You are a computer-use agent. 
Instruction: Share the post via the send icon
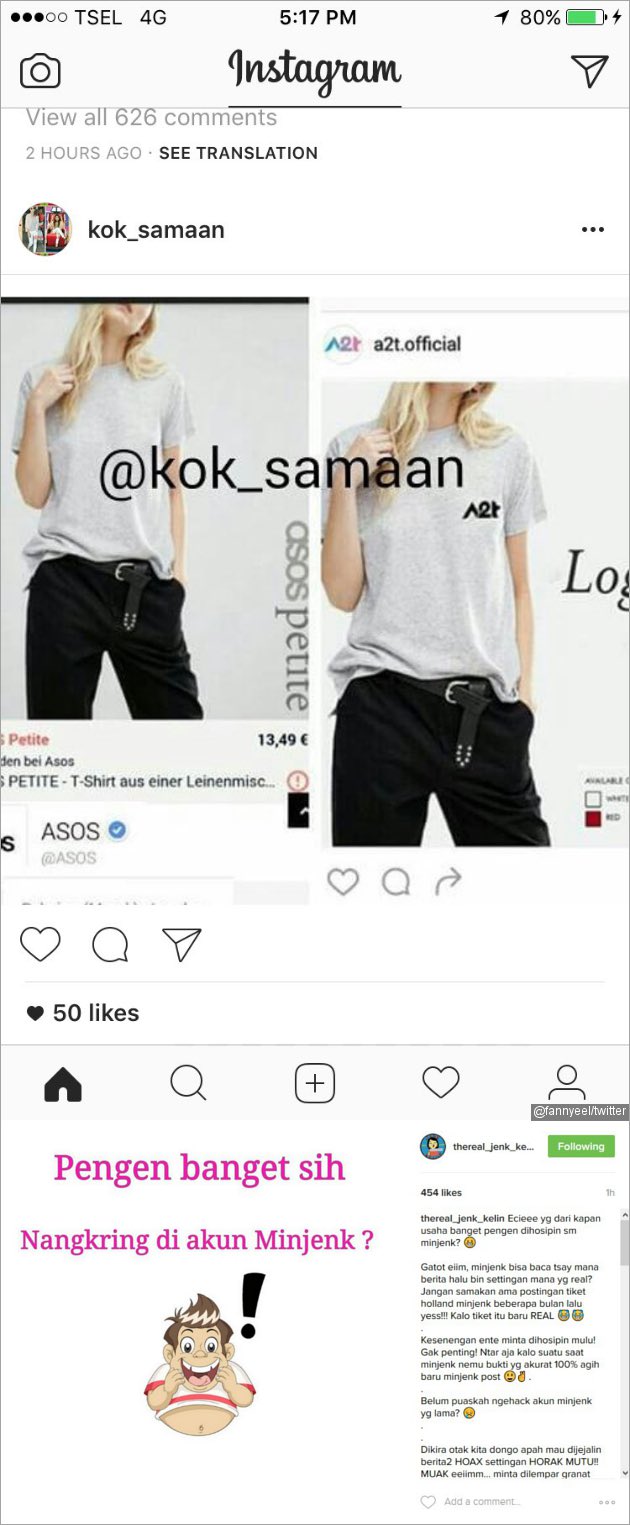(x=181, y=944)
